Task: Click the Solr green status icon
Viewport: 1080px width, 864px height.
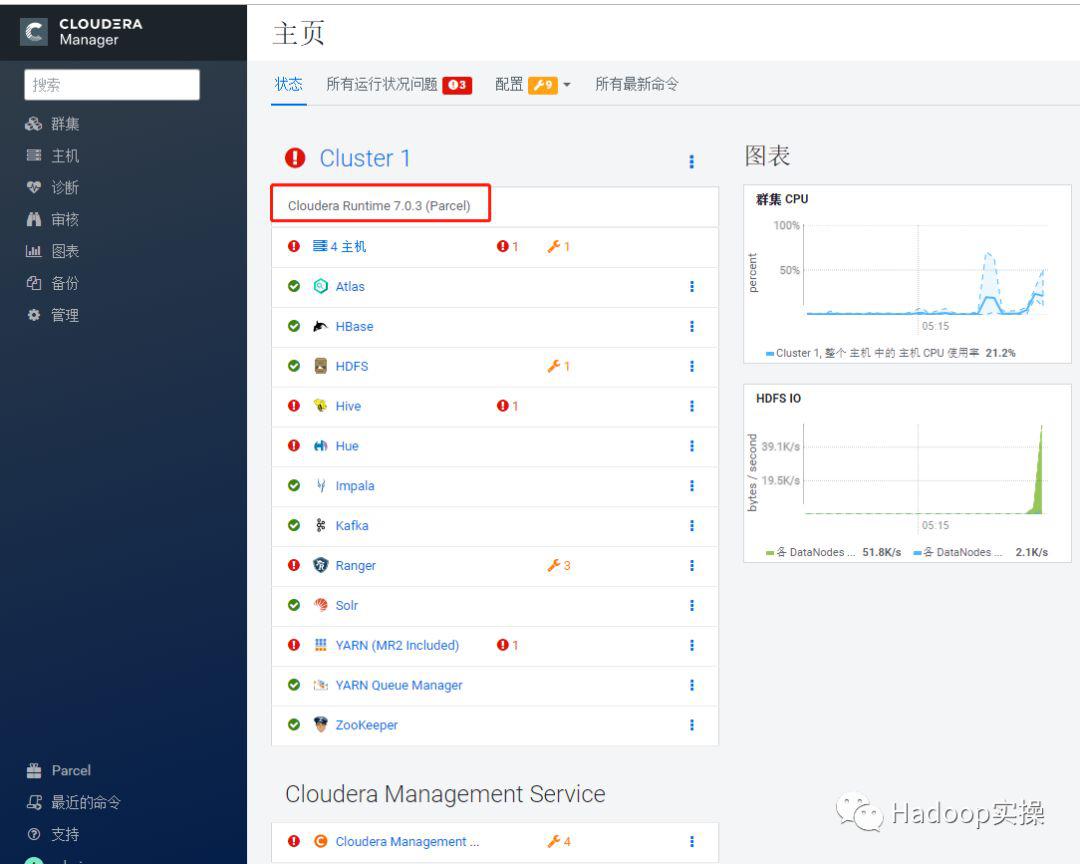Action: 294,605
